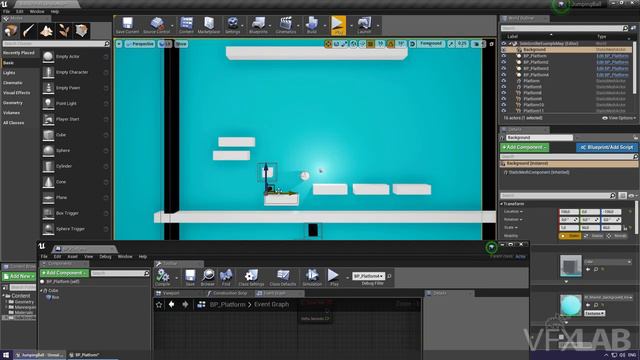Click the graph navigate back arrow
This screenshot has height=360, width=640.
(172, 304)
